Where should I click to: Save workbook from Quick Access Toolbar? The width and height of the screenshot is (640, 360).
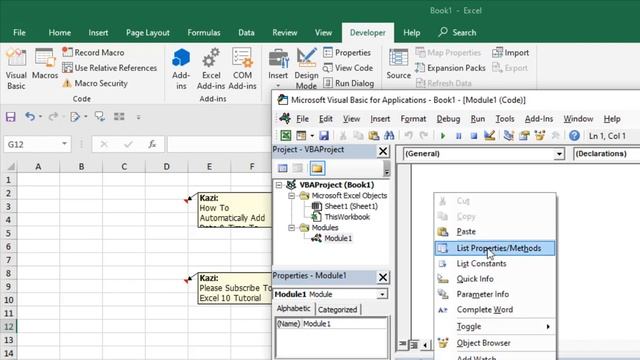tap(11, 117)
